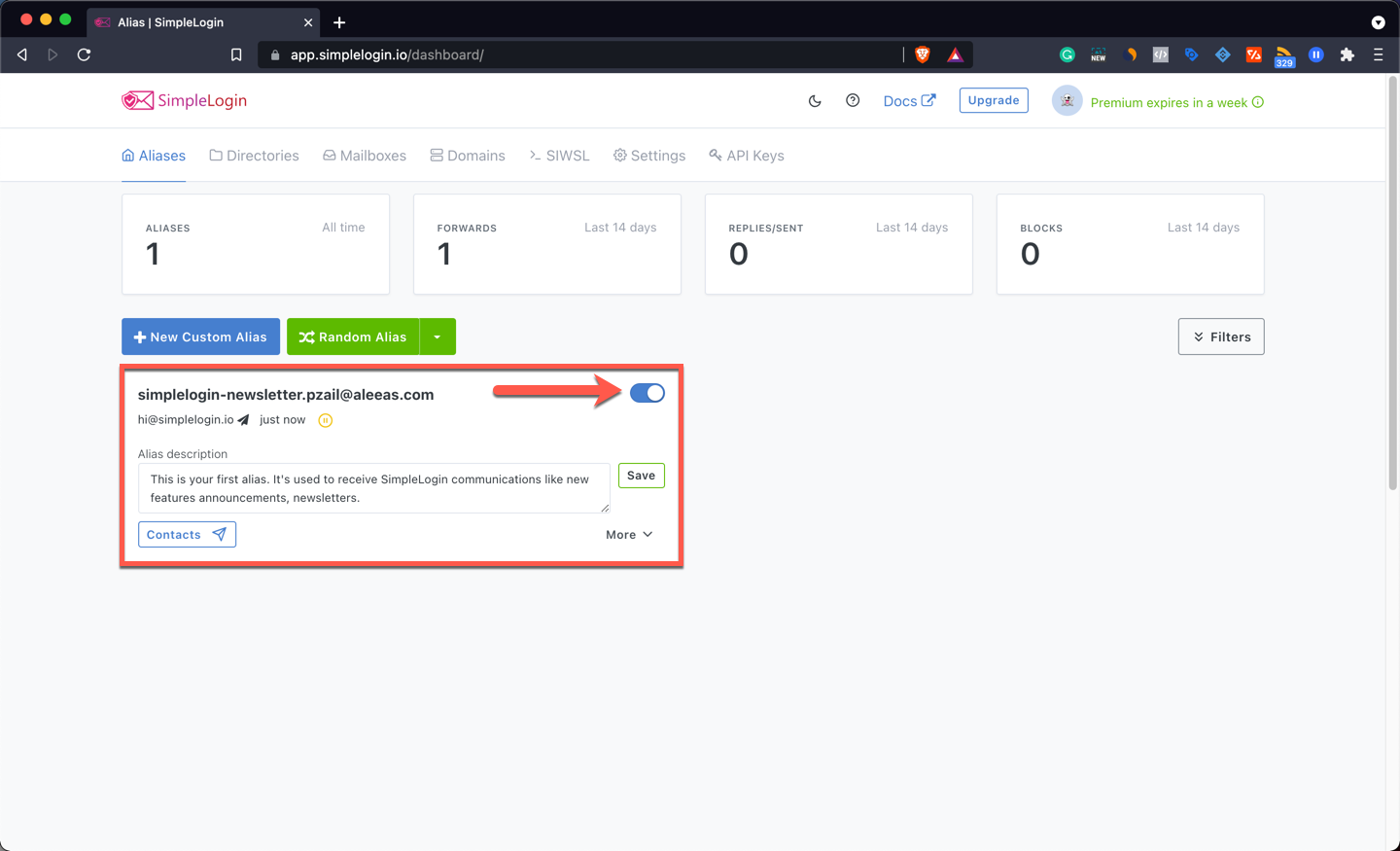This screenshot has width=1400, height=851.
Task: Switch to the Mailboxes tab
Action: click(x=365, y=156)
